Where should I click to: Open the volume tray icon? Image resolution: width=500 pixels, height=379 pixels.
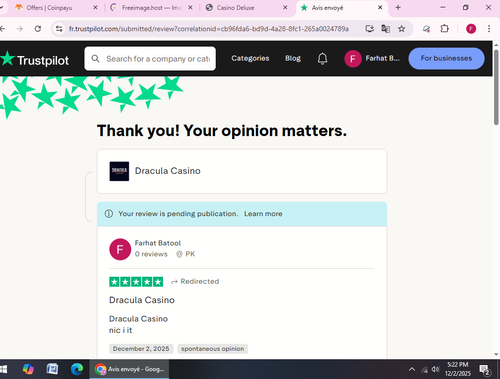(435, 369)
